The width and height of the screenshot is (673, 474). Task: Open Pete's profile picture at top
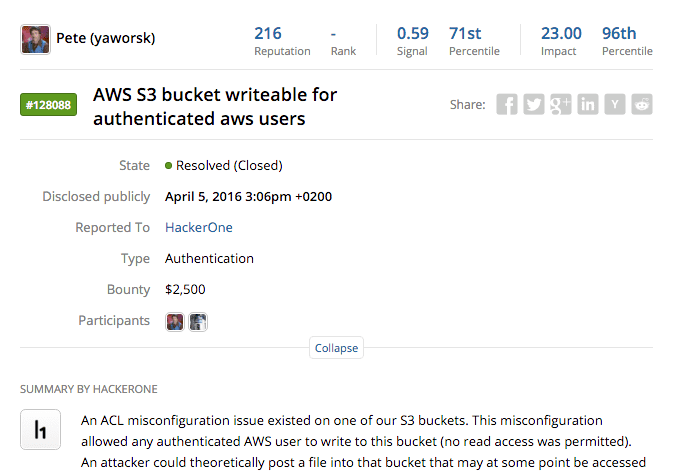(35, 40)
